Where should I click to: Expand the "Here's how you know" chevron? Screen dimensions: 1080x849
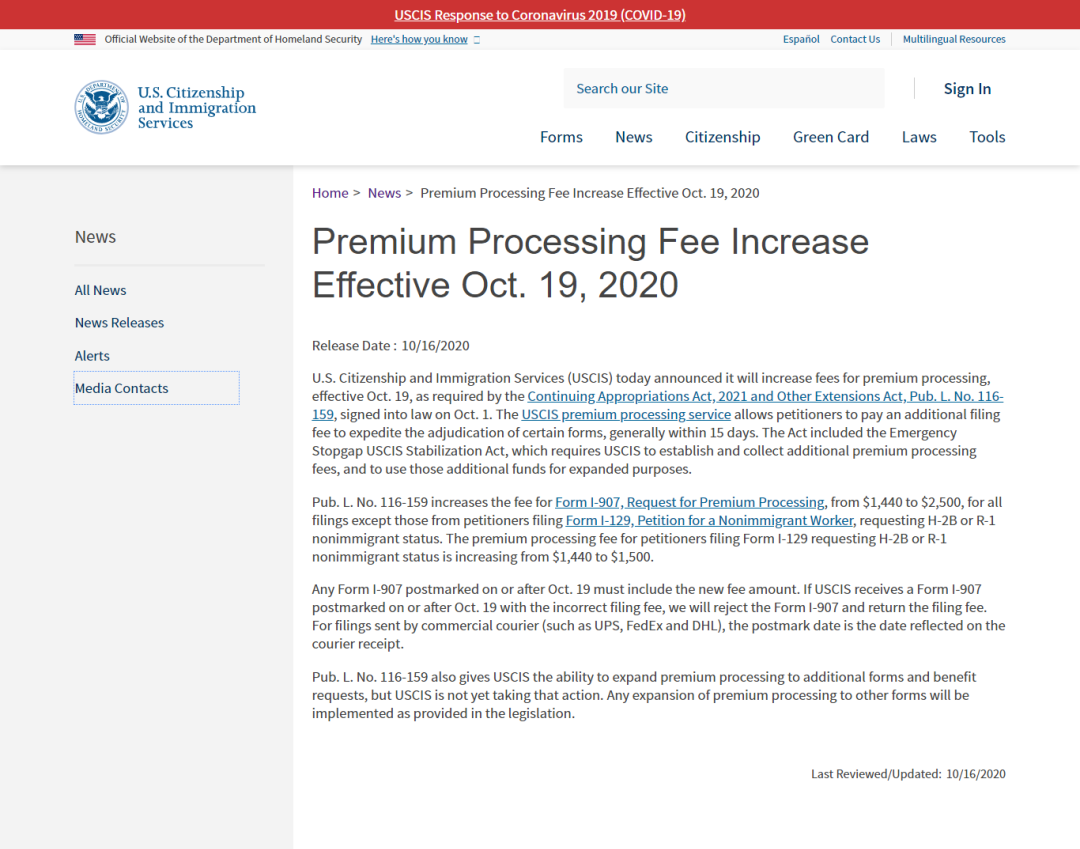coord(477,40)
